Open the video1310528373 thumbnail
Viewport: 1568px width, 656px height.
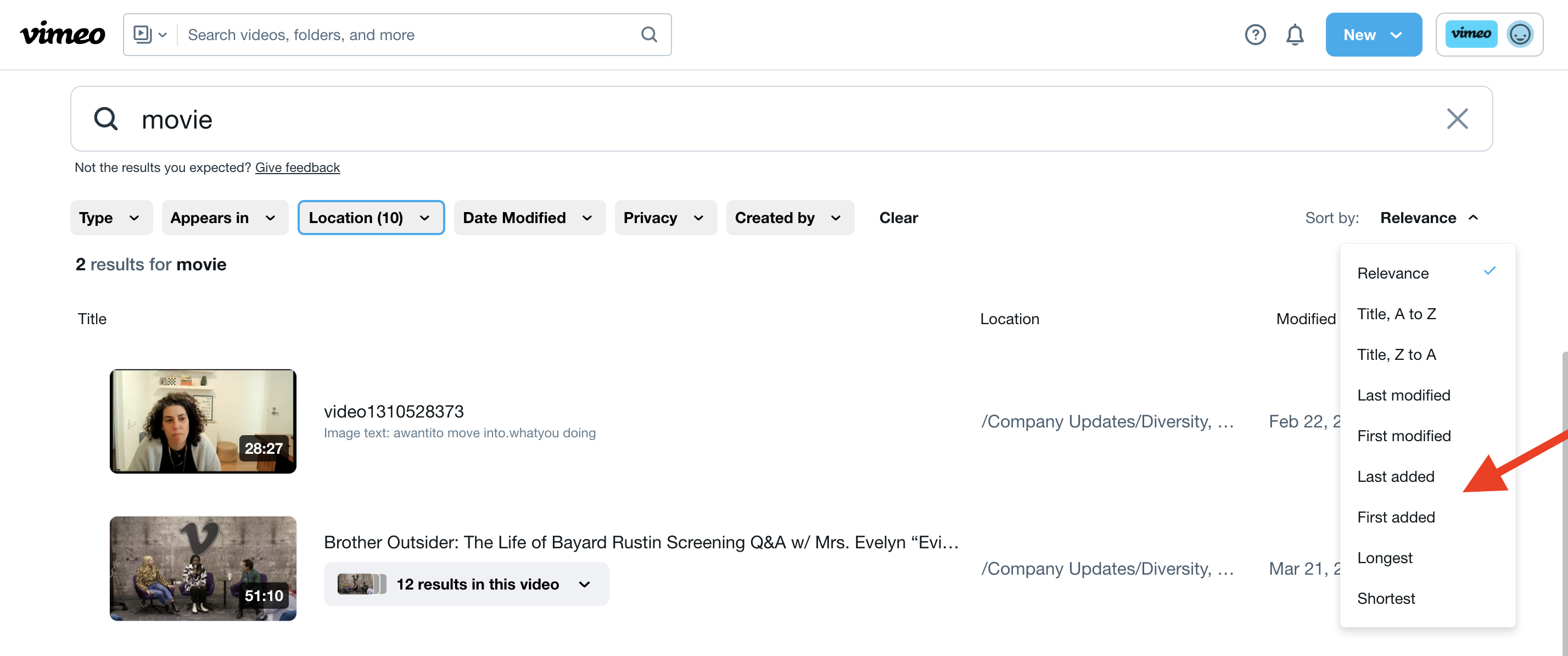tap(203, 421)
